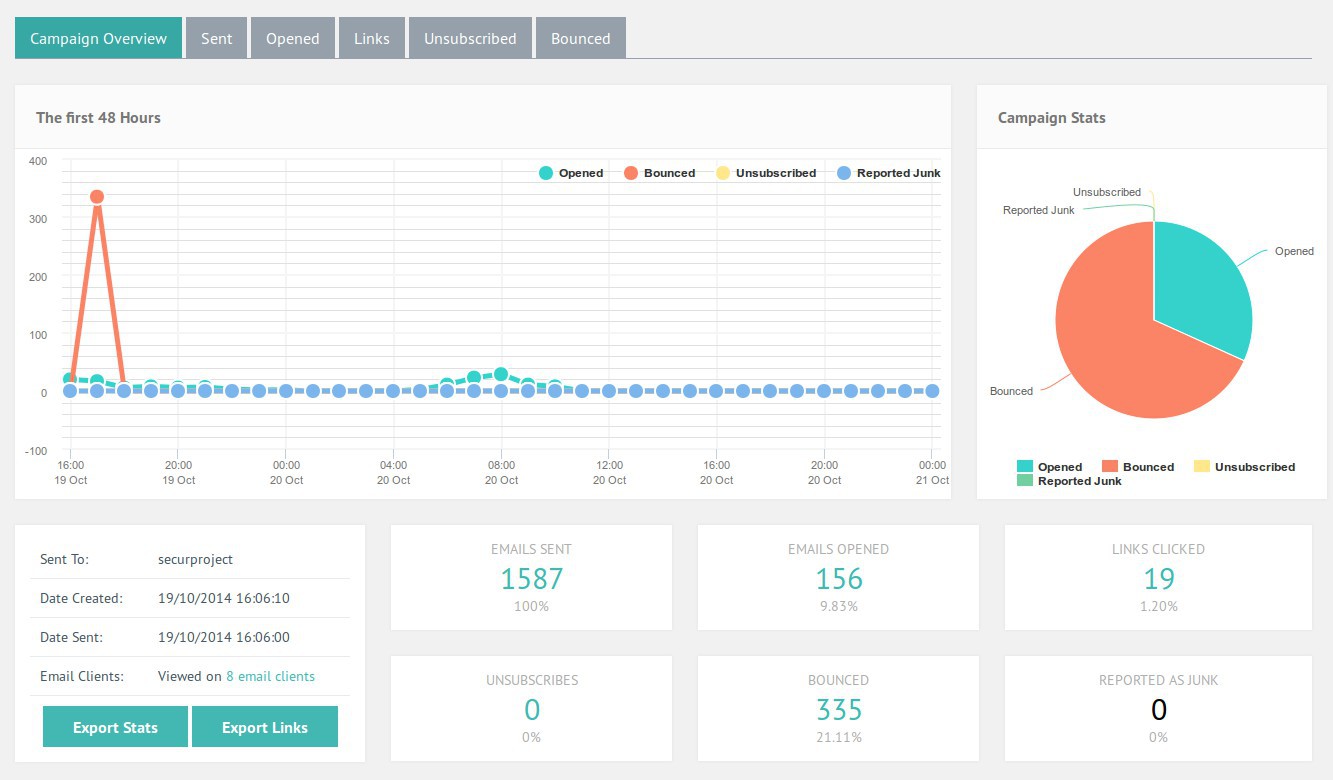
Task: Click the securproject list name
Action: tap(195, 560)
